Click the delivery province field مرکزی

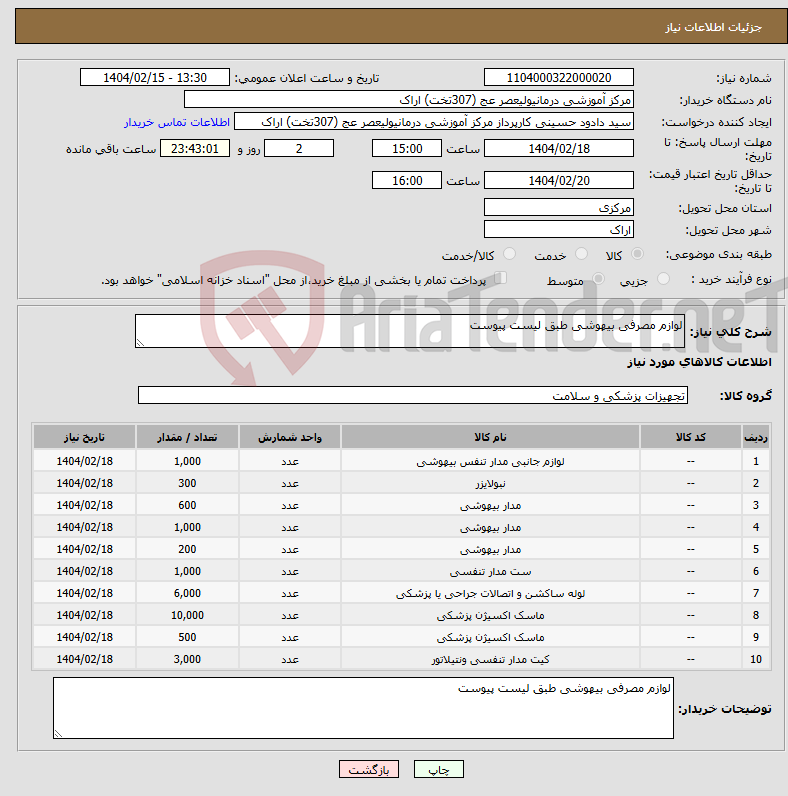(559, 207)
